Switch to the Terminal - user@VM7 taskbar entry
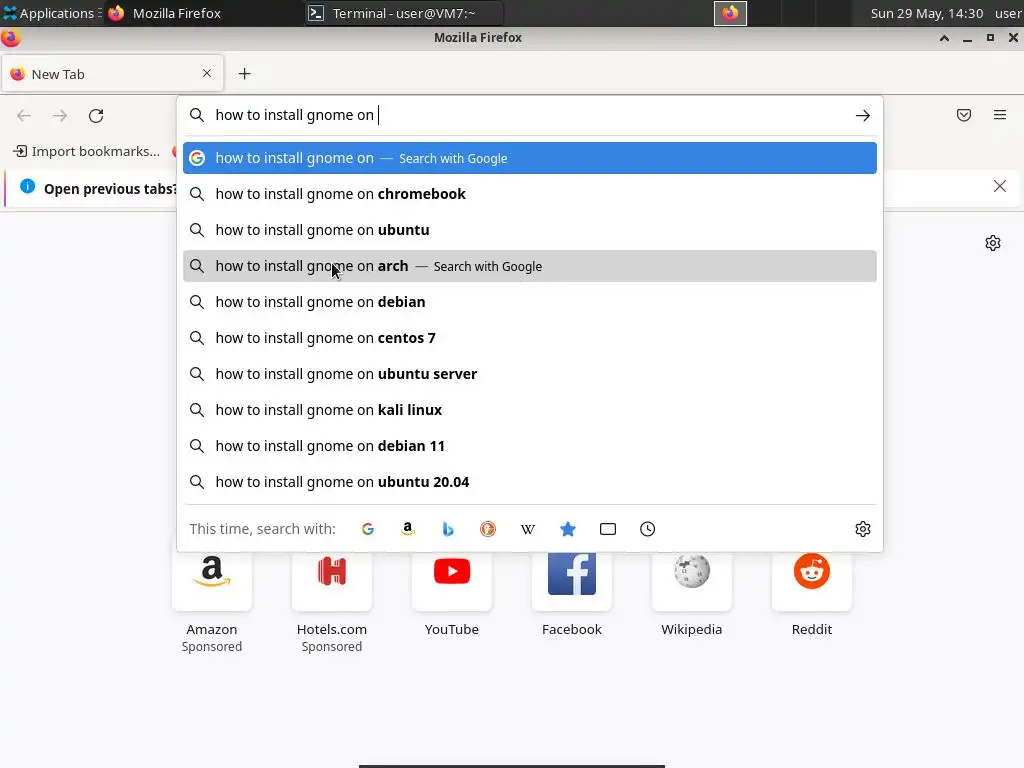The image size is (1024, 768). tap(404, 13)
